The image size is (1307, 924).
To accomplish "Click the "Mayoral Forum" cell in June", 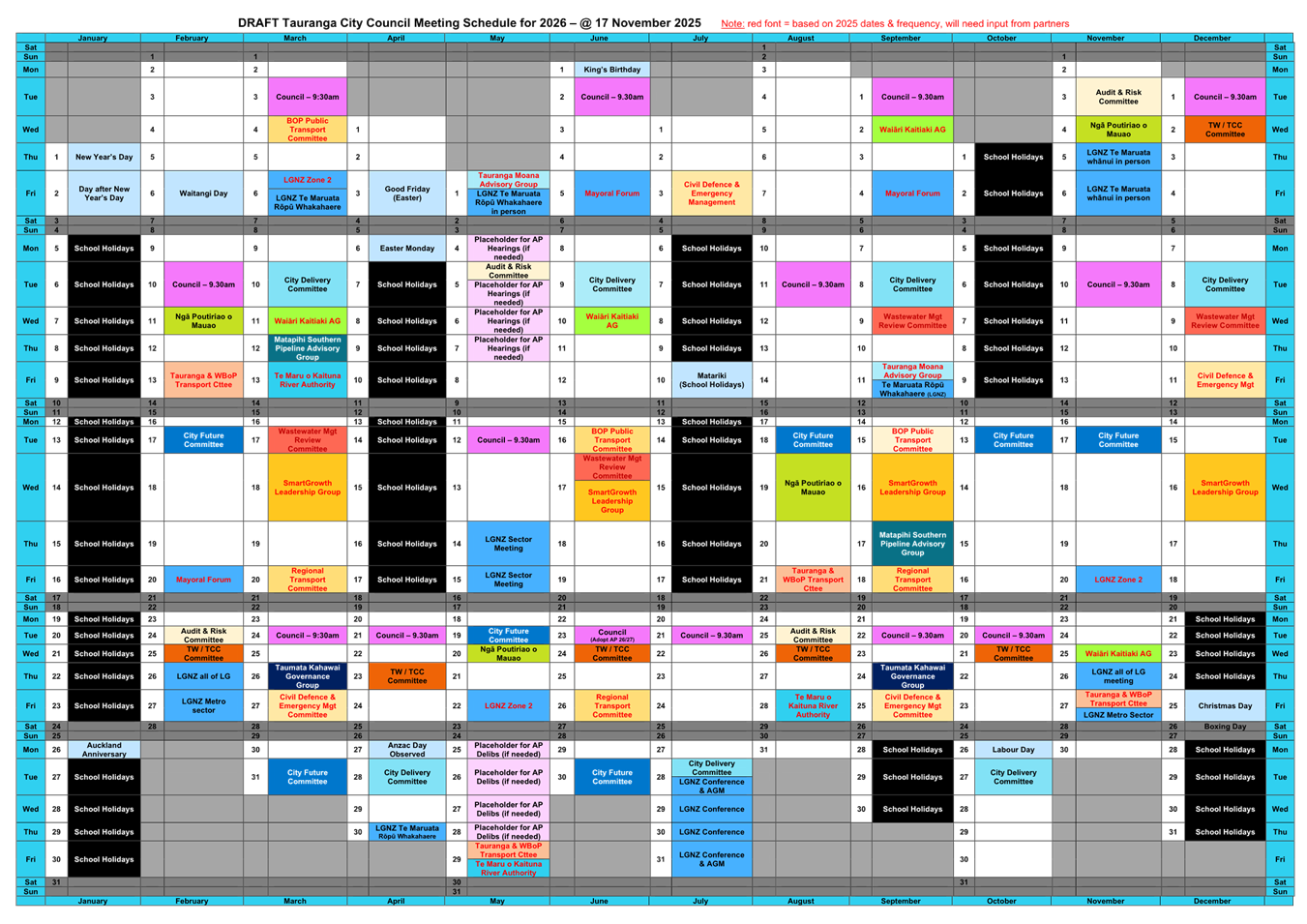I will 610,193.
